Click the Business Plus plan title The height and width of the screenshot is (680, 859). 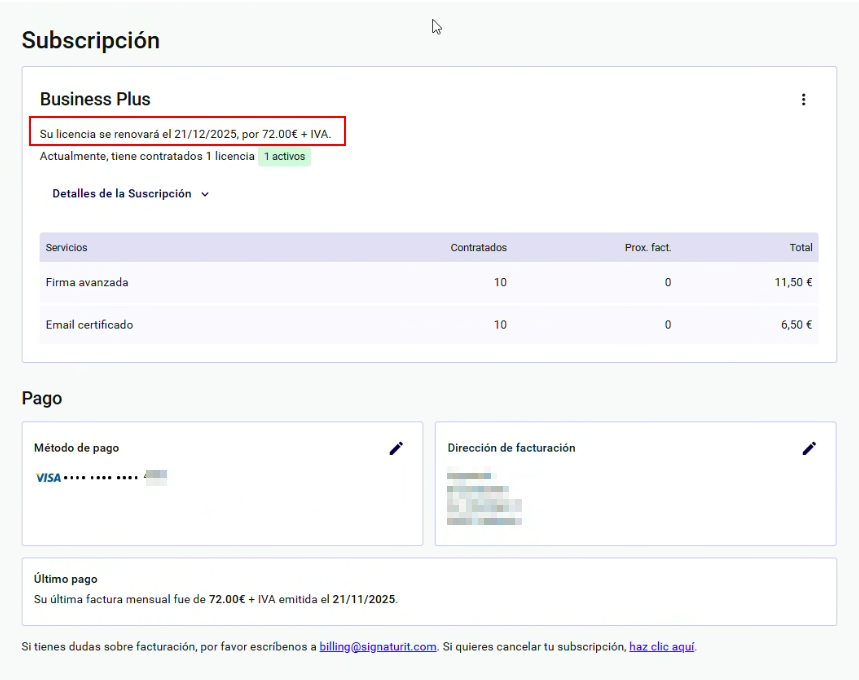(x=95, y=99)
